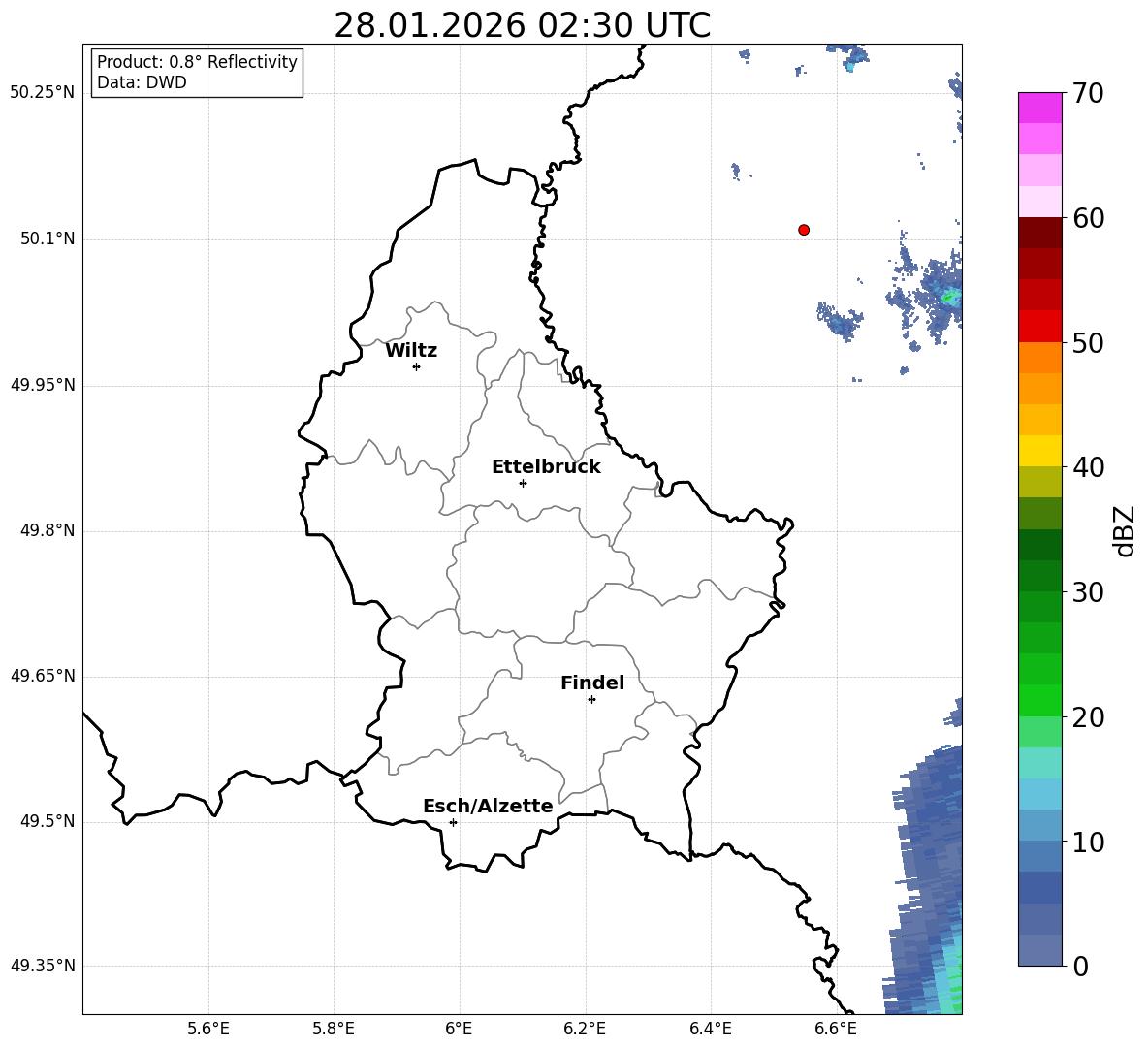Click the Wiltz station cross marker
The image size is (1148, 1048).
click(417, 366)
